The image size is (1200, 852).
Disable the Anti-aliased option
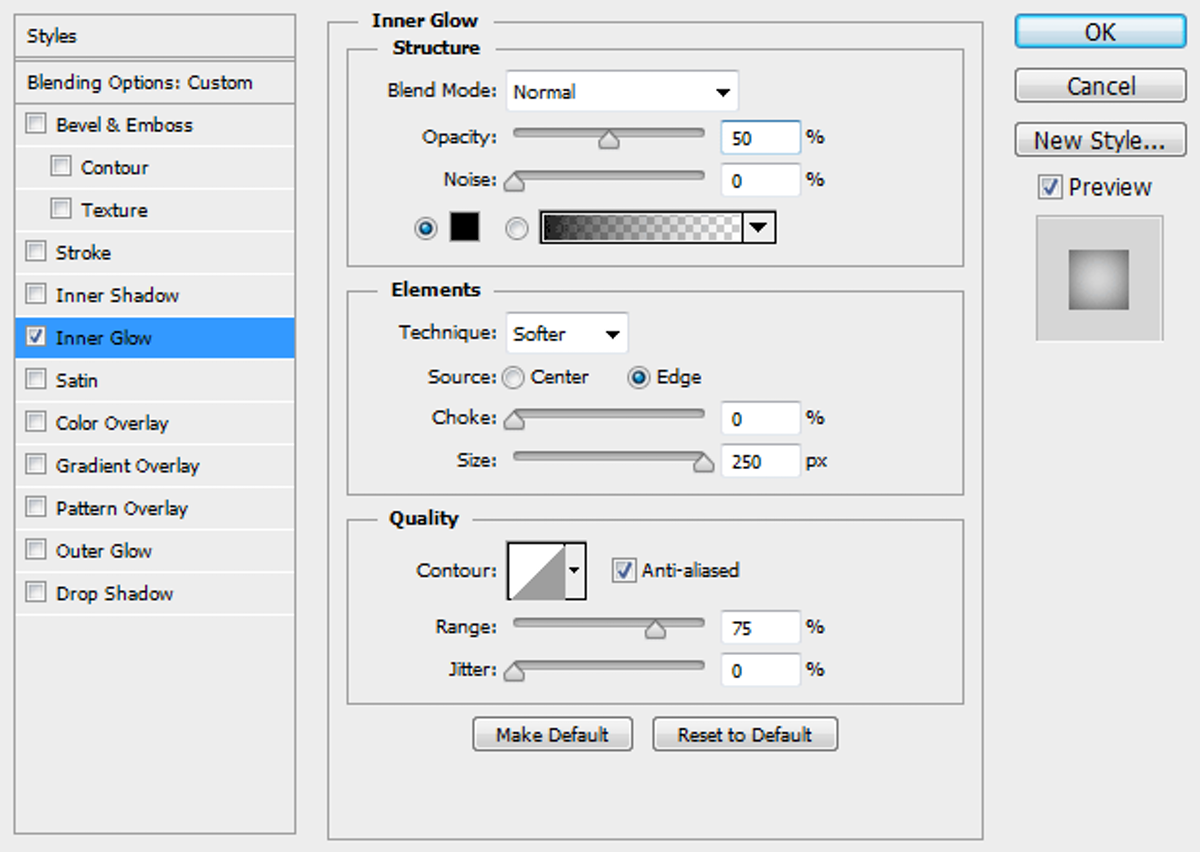(623, 570)
